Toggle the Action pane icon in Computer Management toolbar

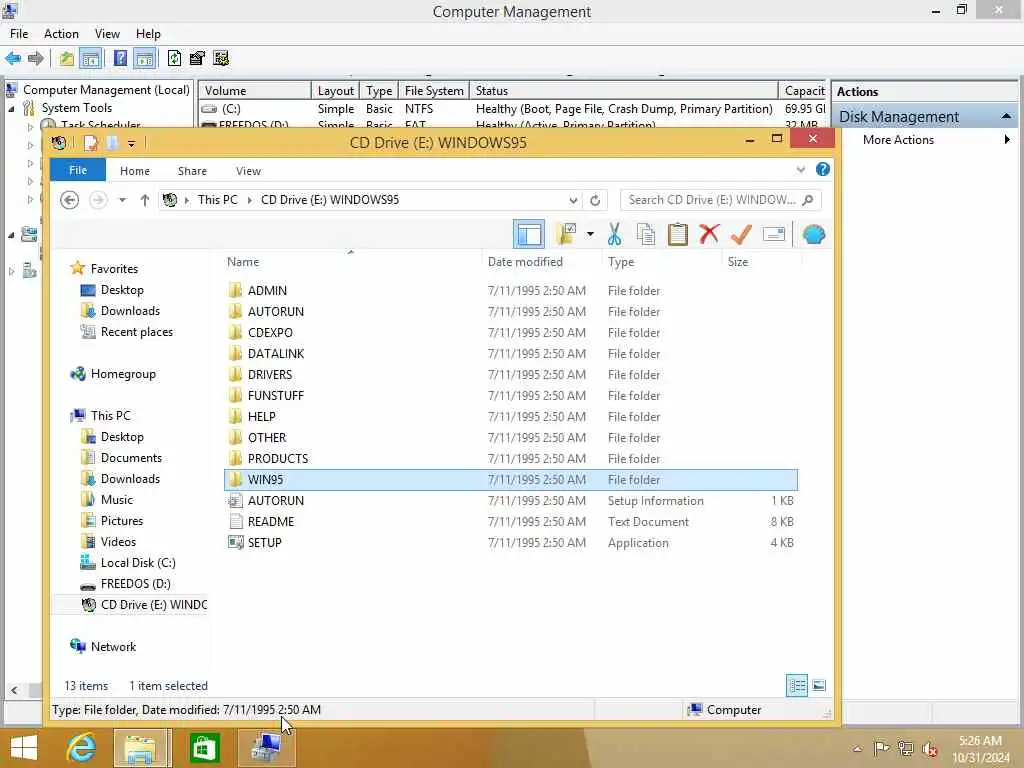pos(144,58)
